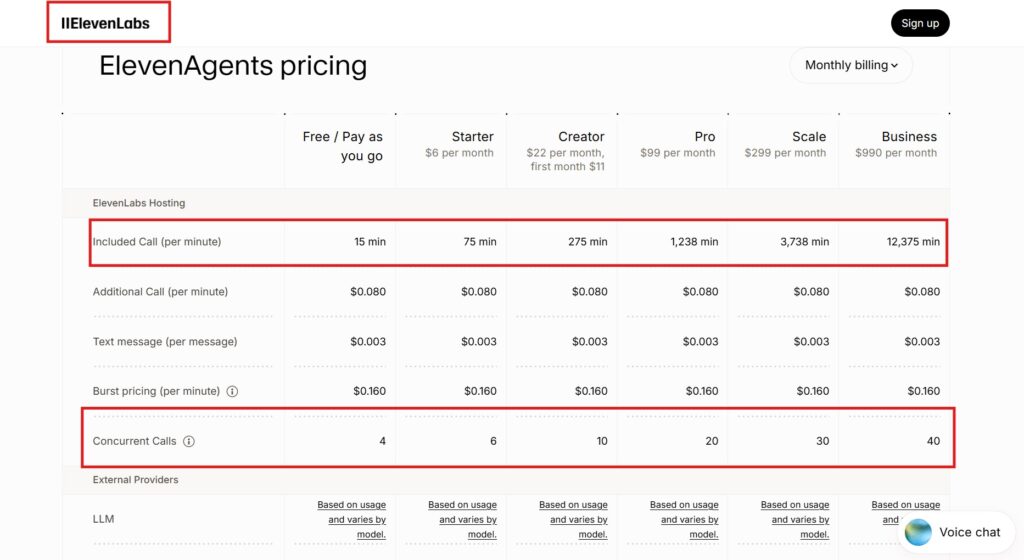Click the Burst pricing (per minute) label
Image resolution: width=1024 pixels, height=560 pixels.
[x=156, y=391]
